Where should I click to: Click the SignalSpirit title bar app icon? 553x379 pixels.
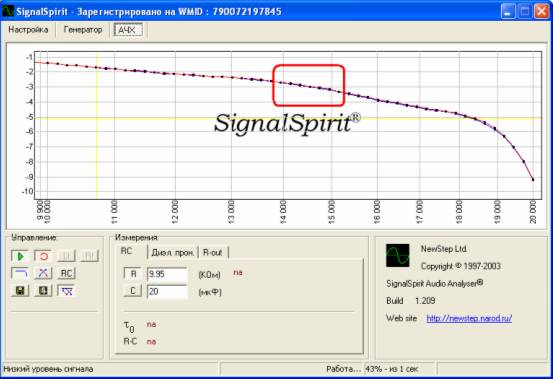(8, 11)
